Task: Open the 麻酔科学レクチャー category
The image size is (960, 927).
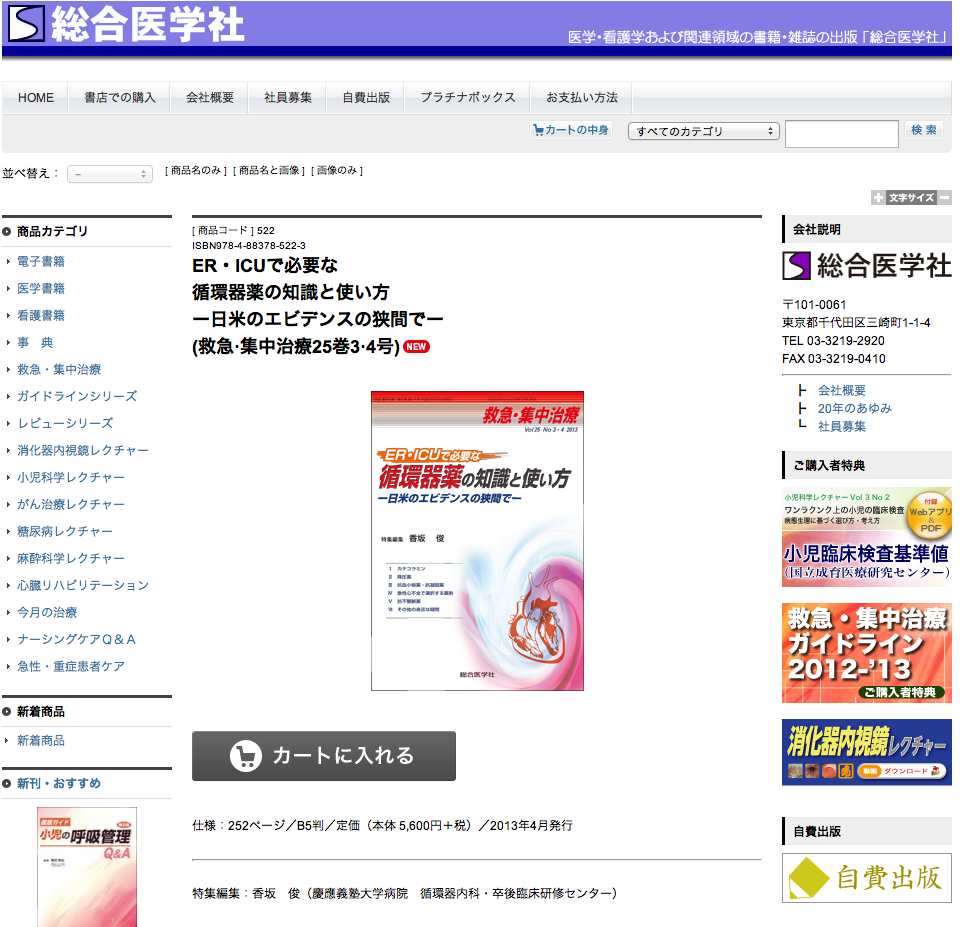Action: pyautogui.click(x=71, y=558)
